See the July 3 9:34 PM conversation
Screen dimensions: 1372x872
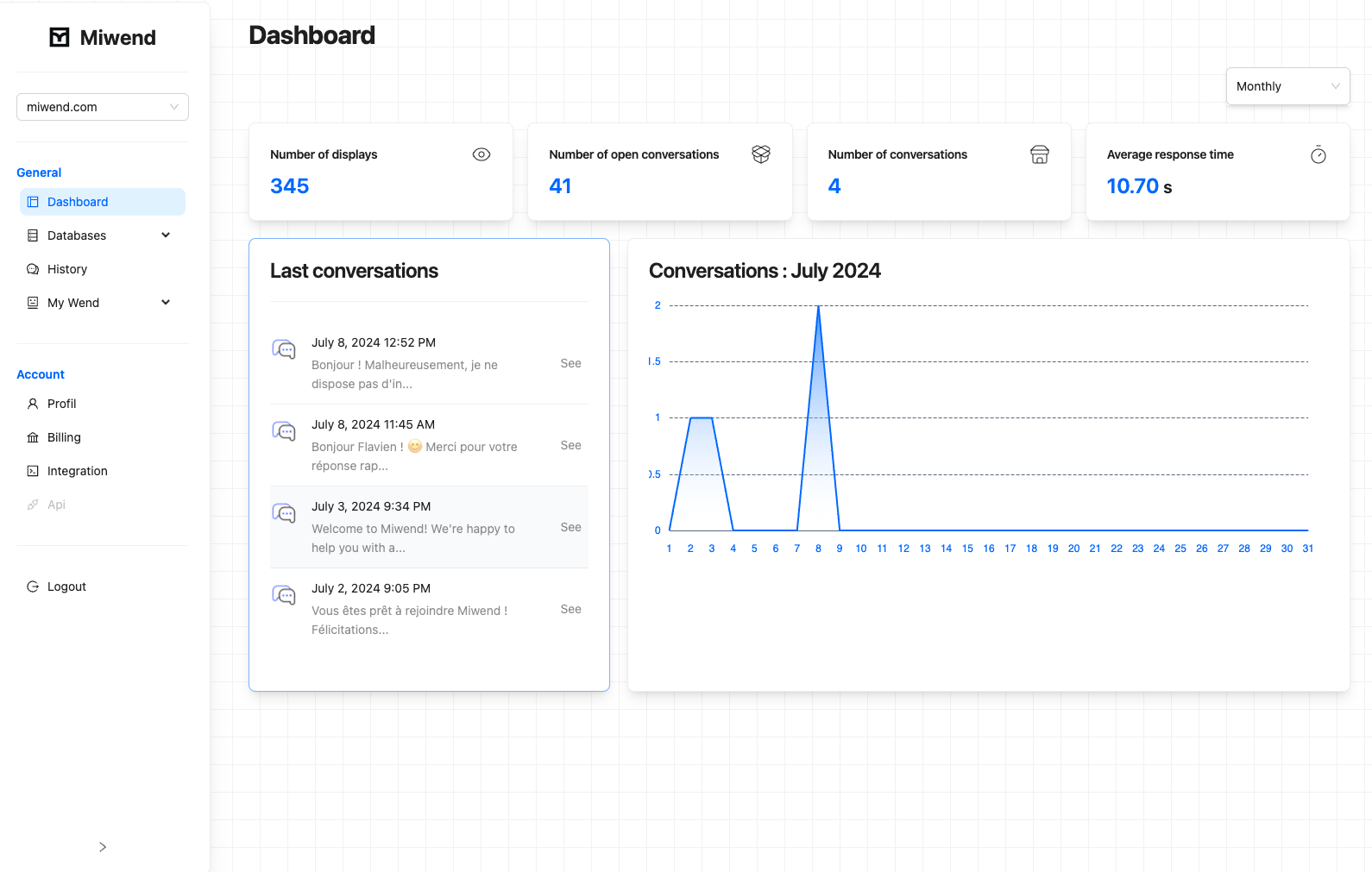coord(570,527)
